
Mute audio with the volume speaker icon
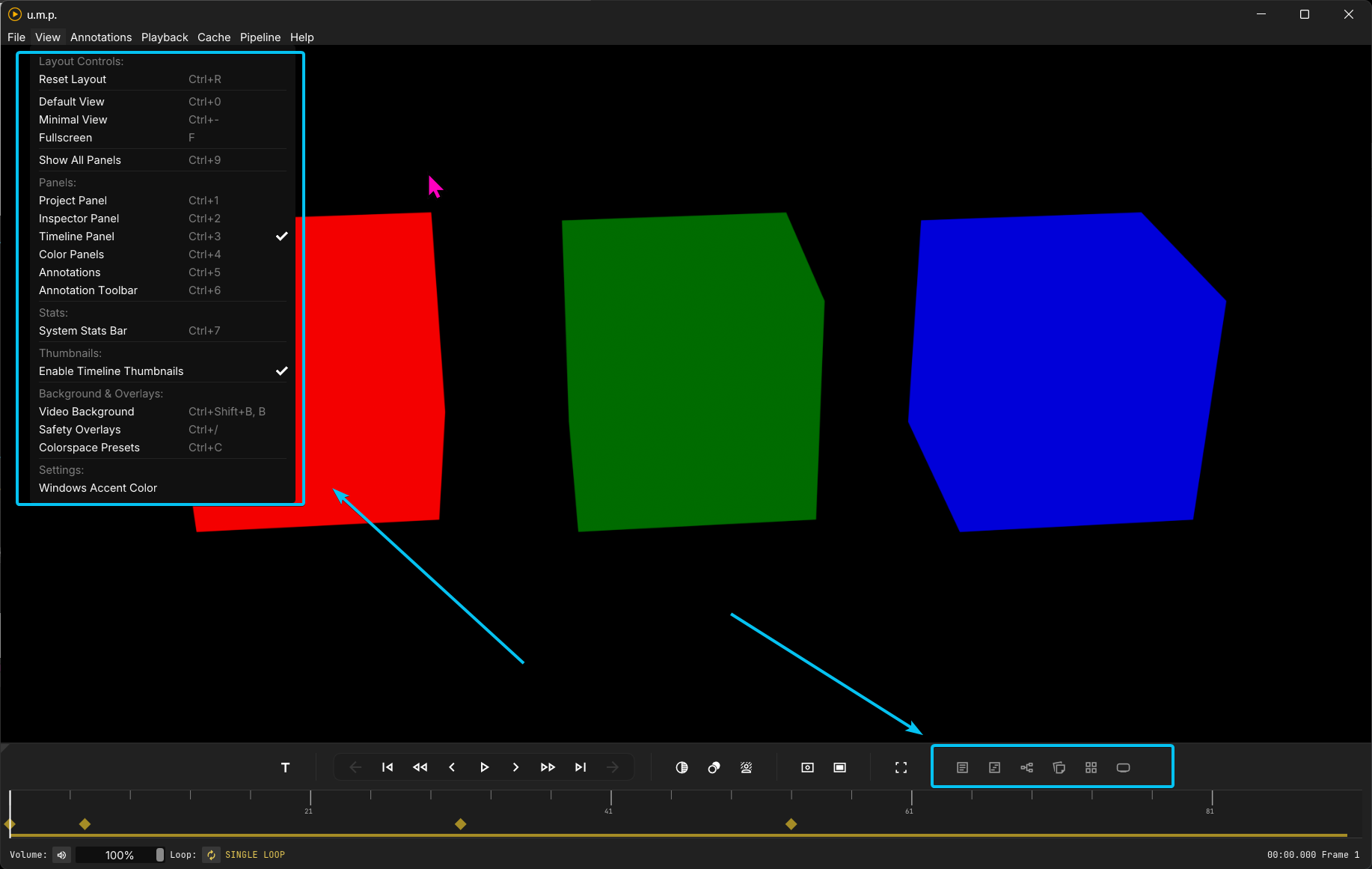pyautogui.click(x=62, y=855)
